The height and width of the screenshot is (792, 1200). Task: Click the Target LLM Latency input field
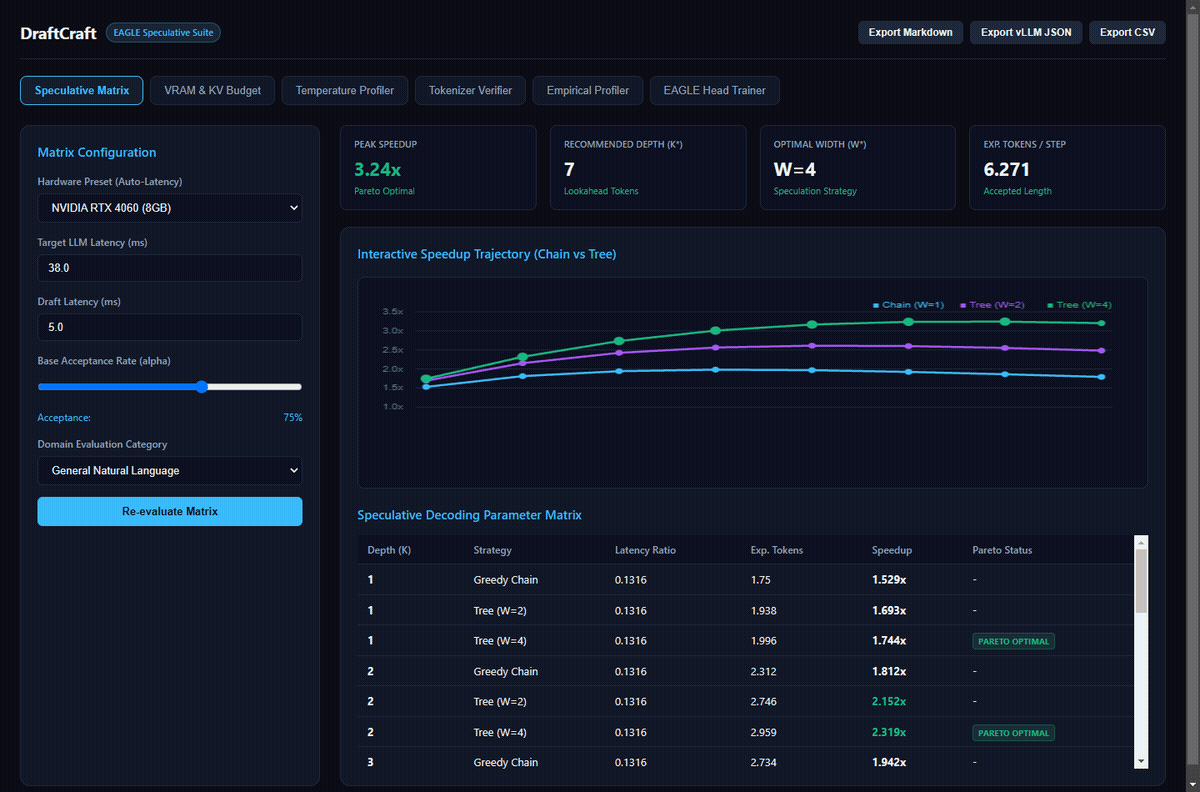point(170,268)
